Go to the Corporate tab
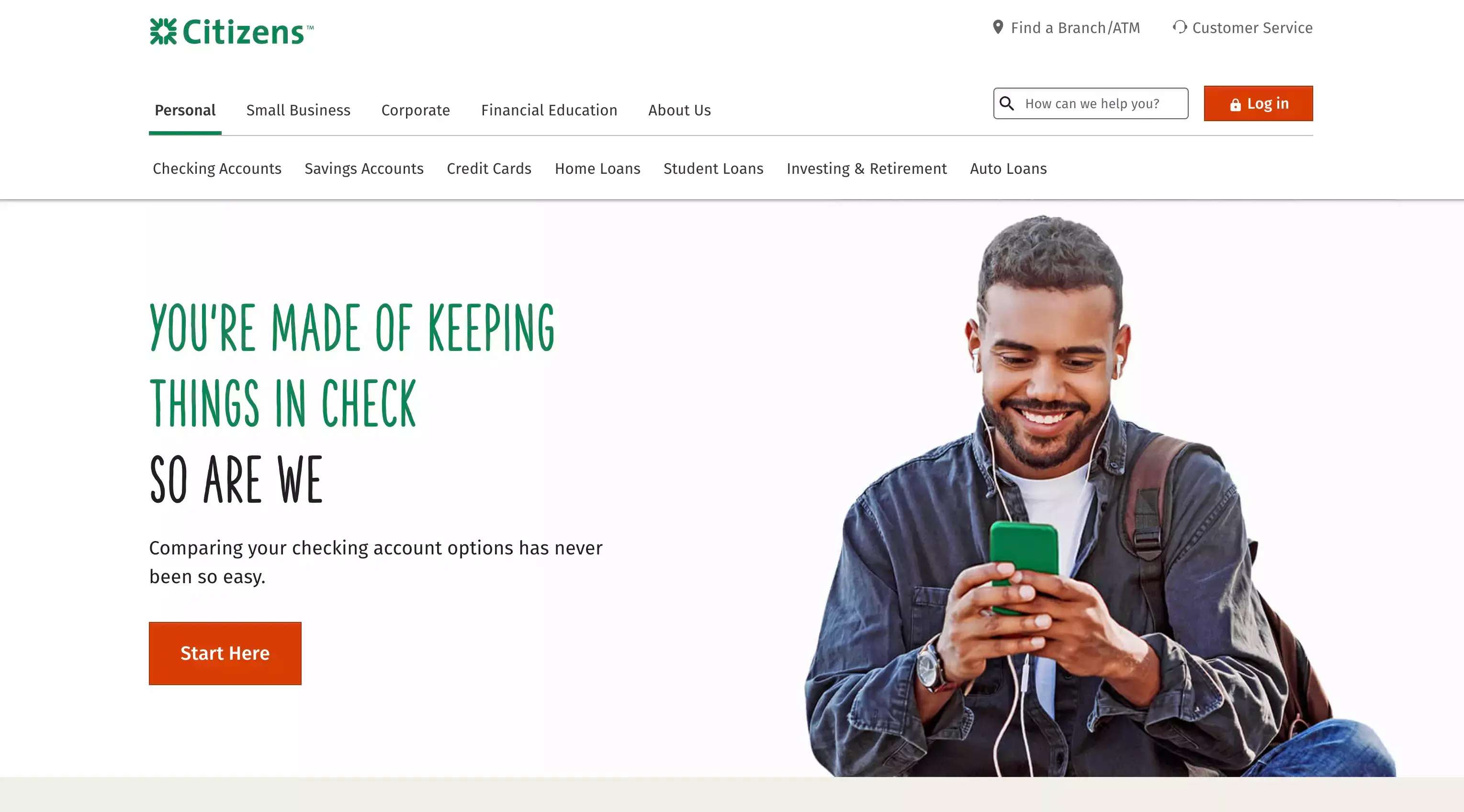 (416, 110)
